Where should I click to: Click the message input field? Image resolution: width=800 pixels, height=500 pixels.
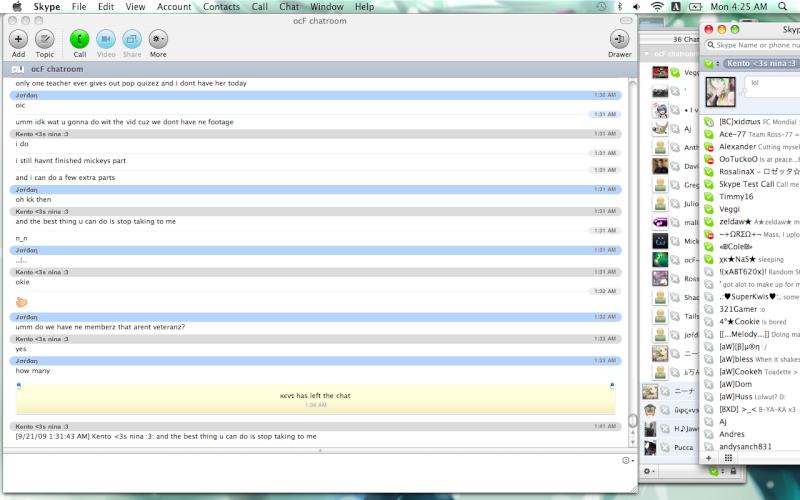pos(311,472)
